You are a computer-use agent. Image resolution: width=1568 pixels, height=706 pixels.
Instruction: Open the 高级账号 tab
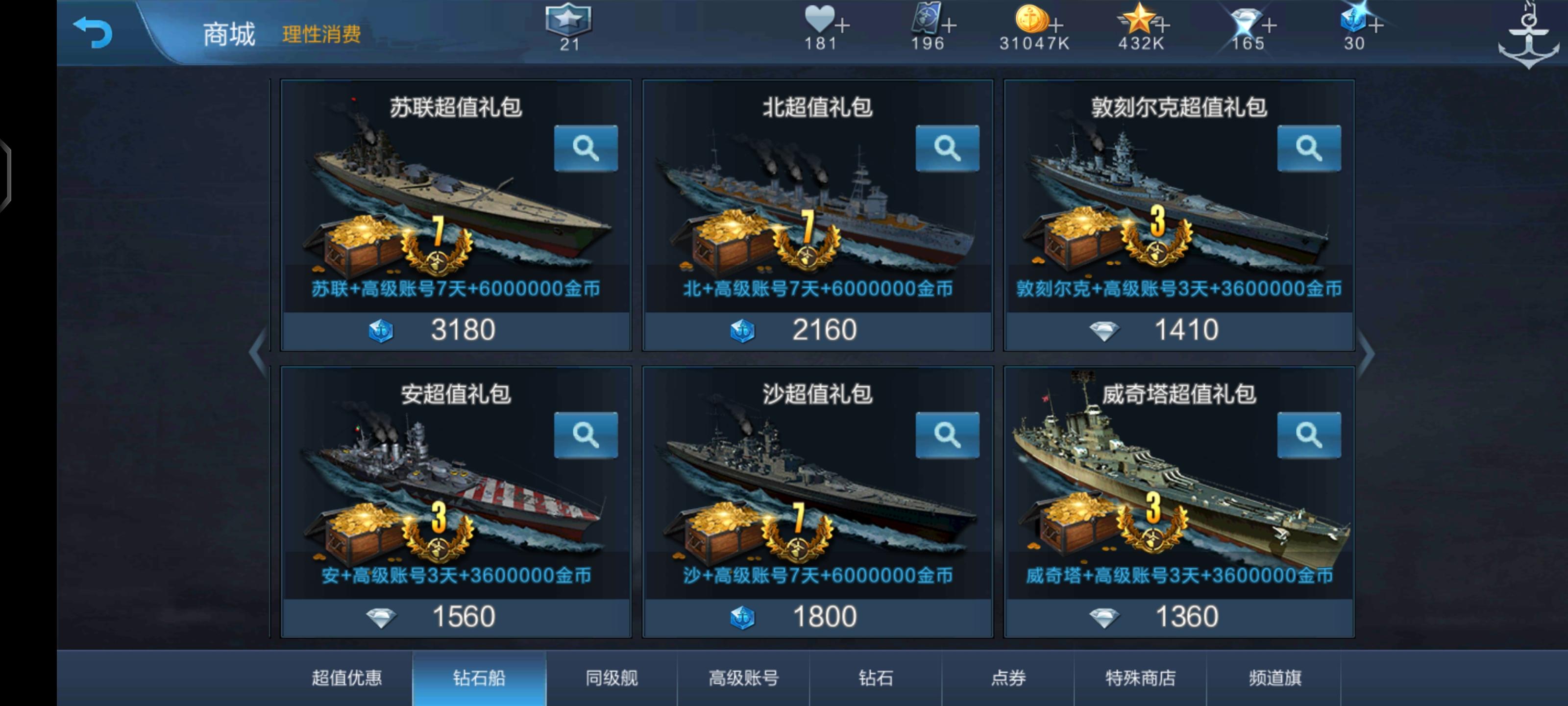tap(743, 678)
